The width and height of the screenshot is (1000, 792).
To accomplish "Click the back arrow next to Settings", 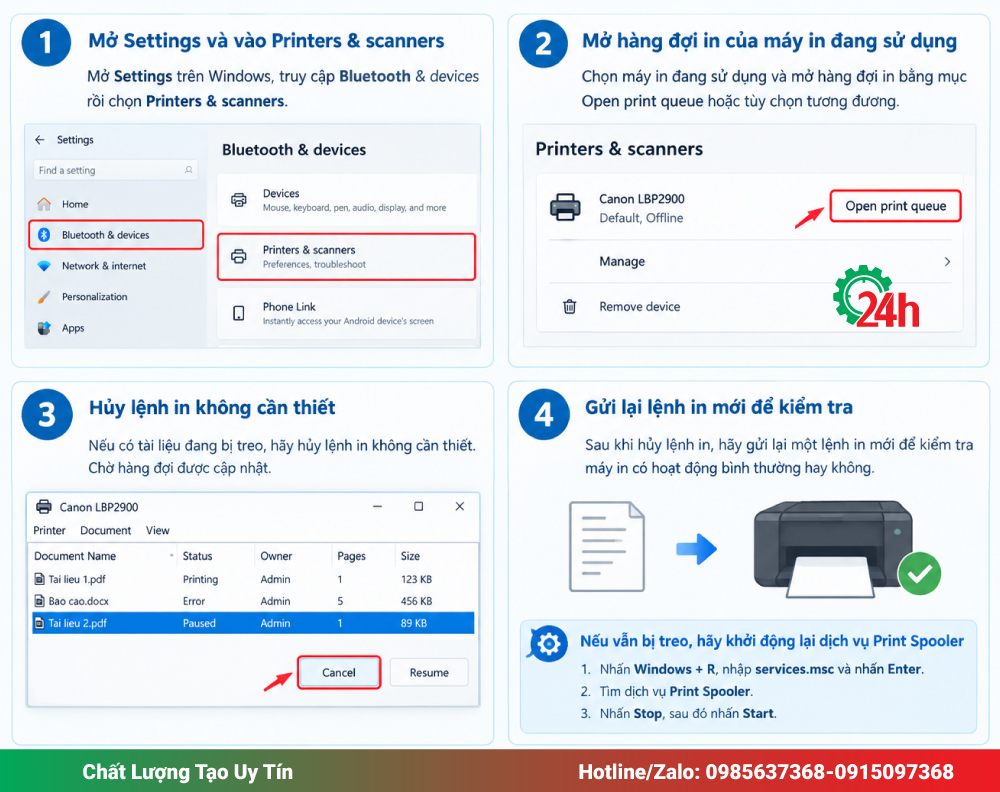I will (x=40, y=140).
